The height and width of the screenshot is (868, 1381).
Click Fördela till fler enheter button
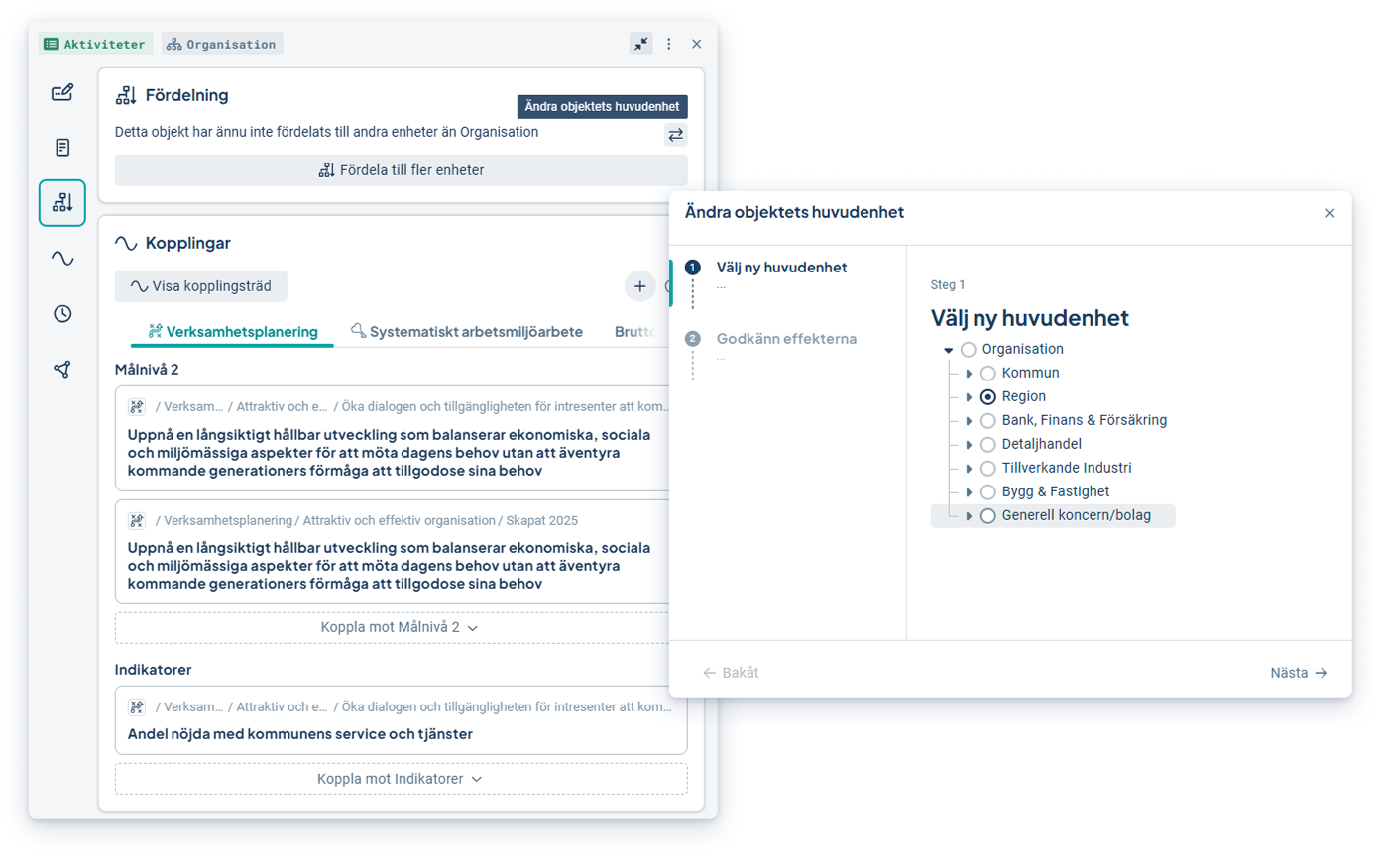(x=401, y=170)
